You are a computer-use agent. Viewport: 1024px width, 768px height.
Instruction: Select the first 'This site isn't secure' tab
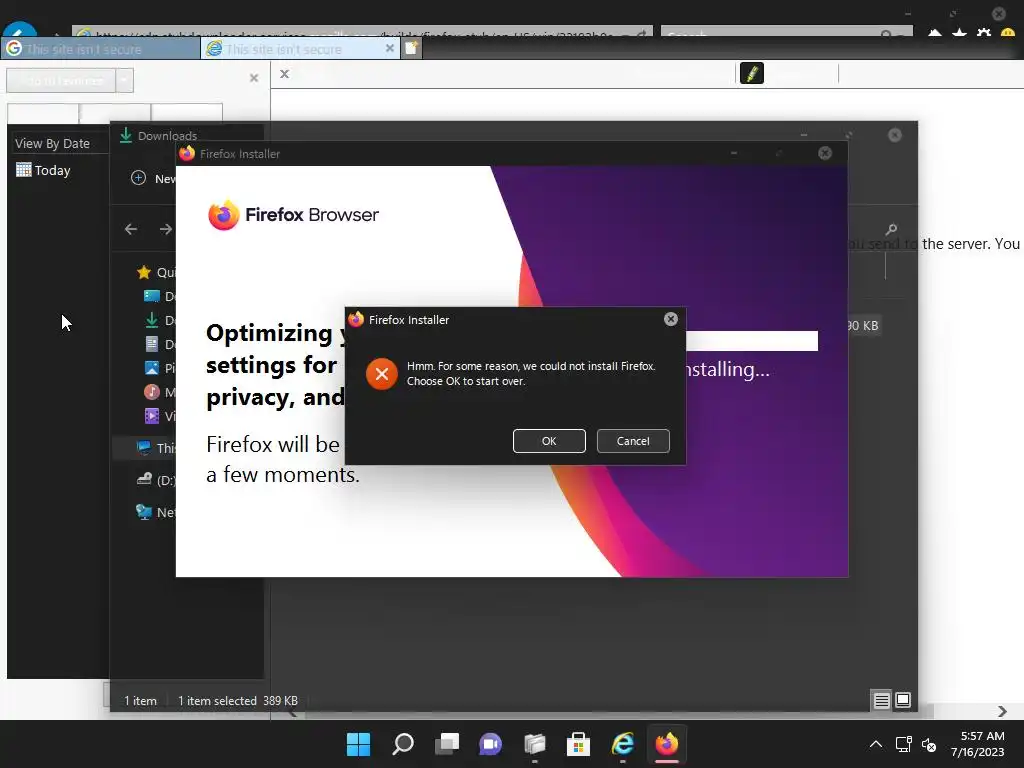(x=101, y=49)
